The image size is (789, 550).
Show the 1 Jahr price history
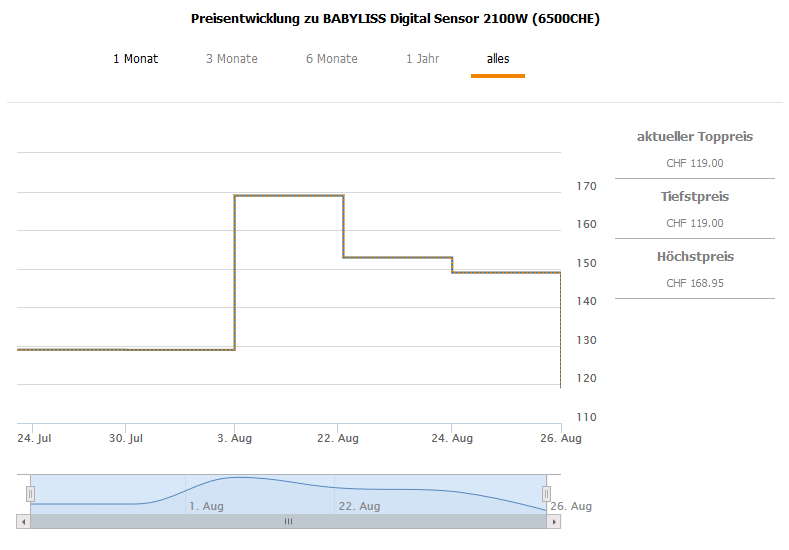pyautogui.click(x=423, y=59)
